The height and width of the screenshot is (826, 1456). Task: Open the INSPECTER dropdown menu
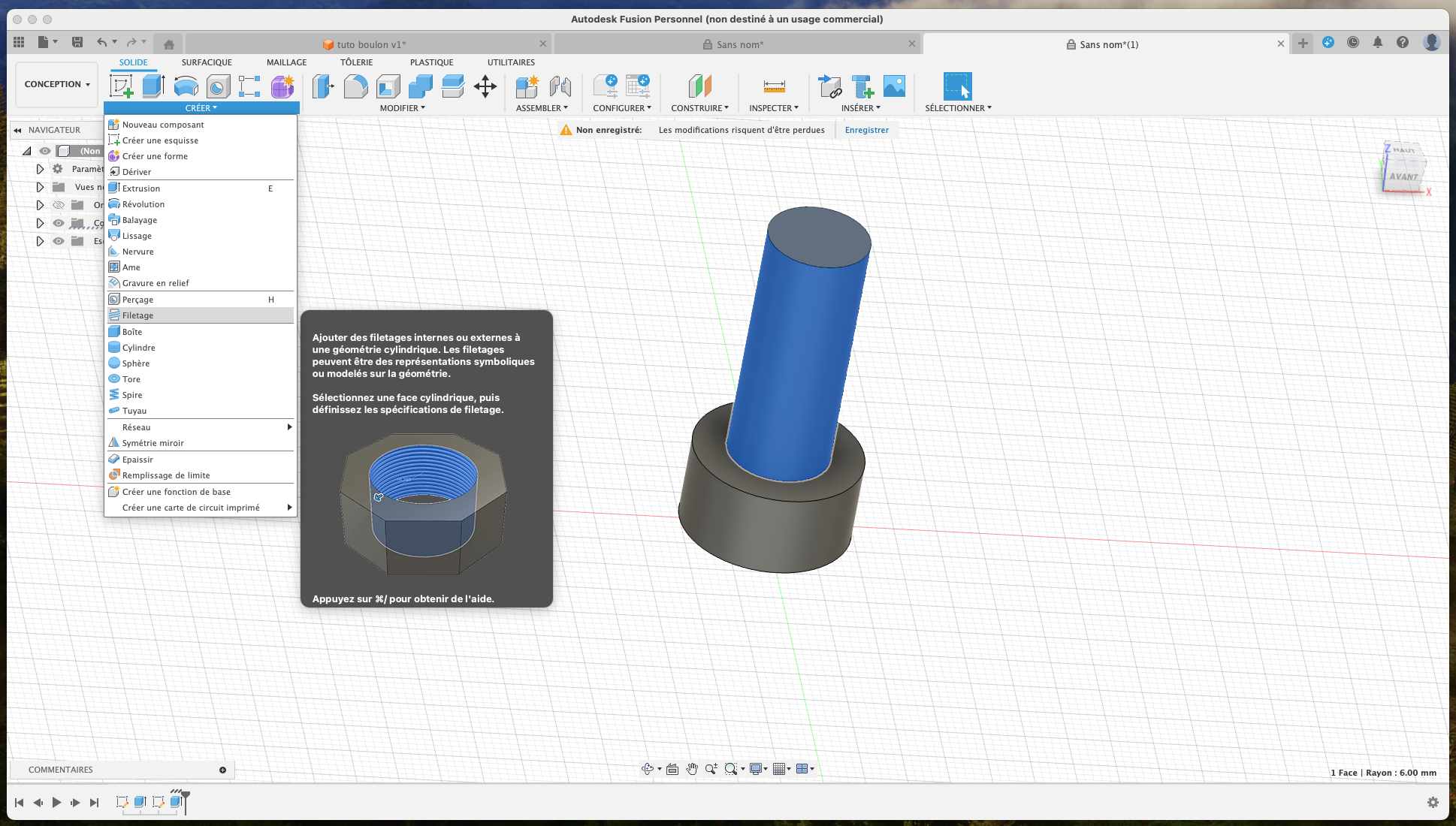774,108
